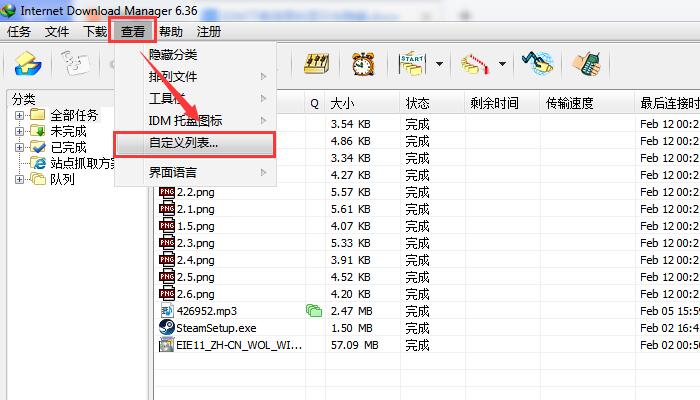Click the Q column header
Screen dimensions: 700x400
pos(315,104)
